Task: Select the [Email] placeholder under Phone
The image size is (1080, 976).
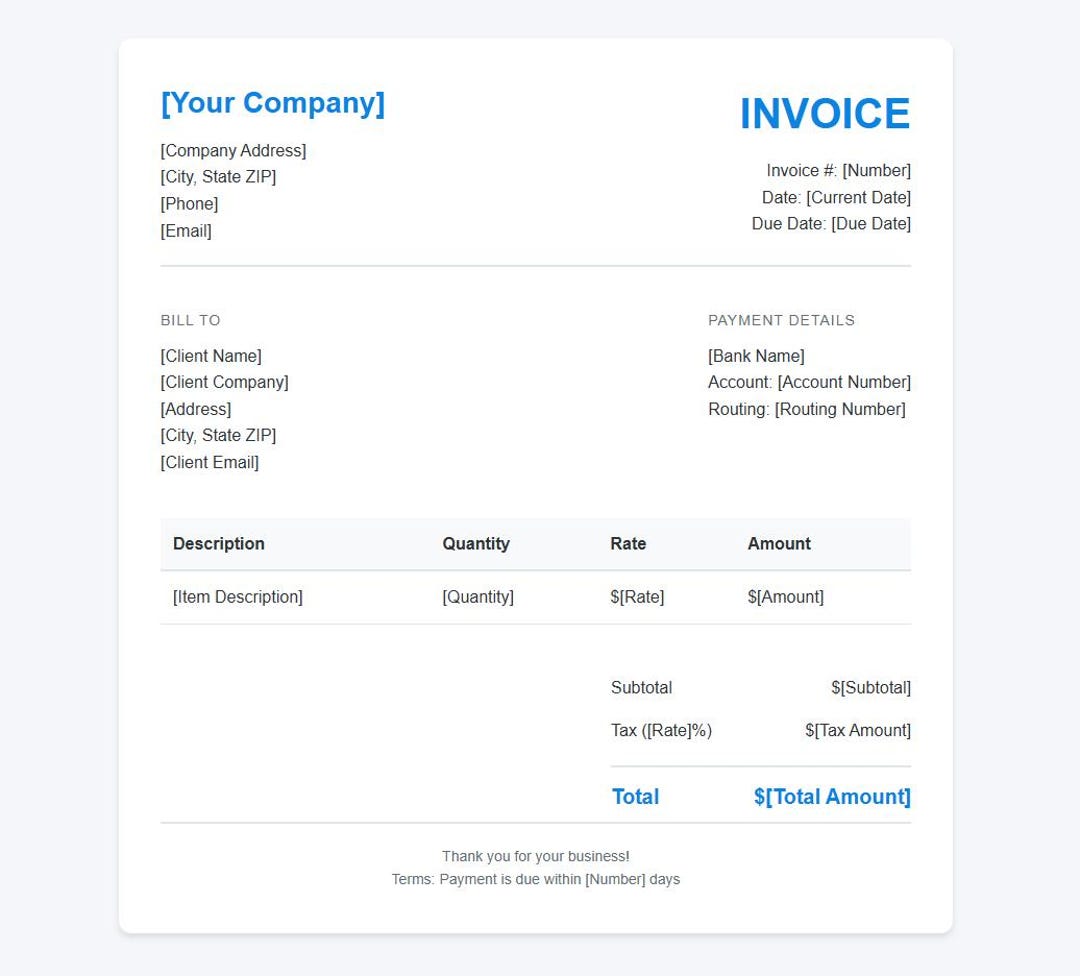Action: 186,230
